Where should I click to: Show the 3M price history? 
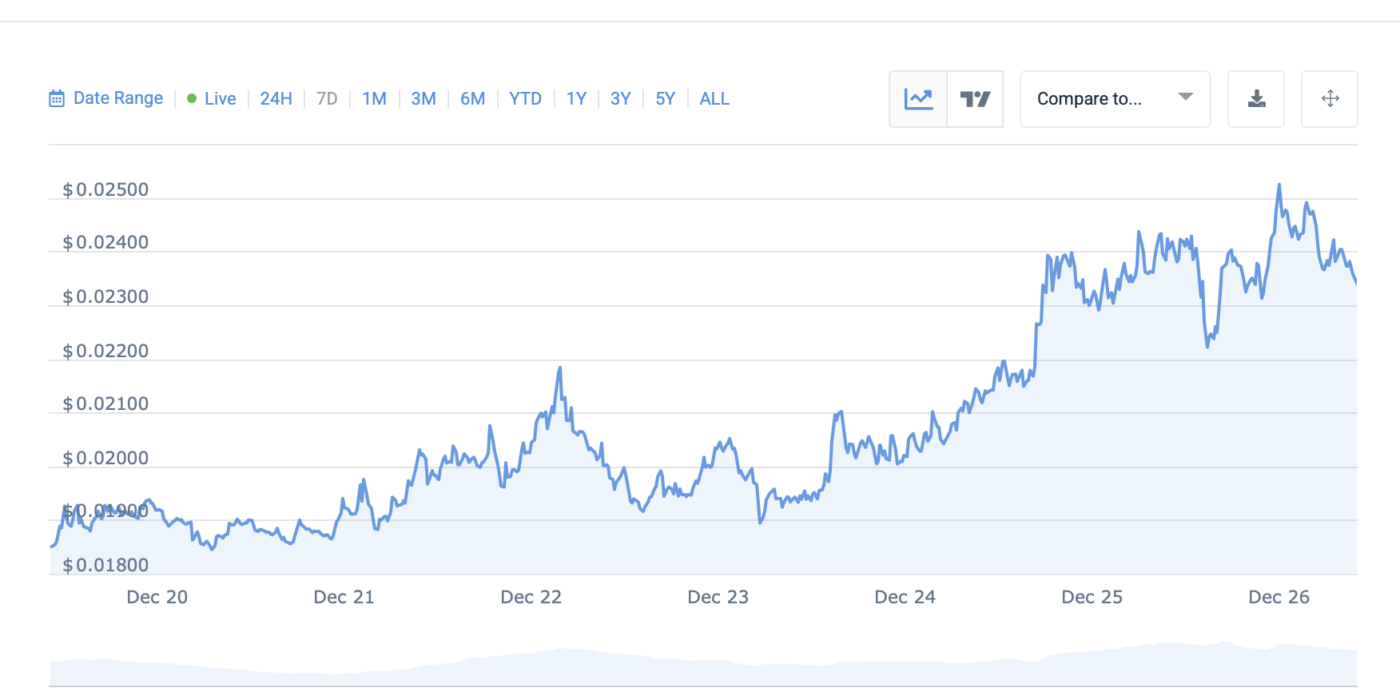pyautogui.click(x=423, y=98)
